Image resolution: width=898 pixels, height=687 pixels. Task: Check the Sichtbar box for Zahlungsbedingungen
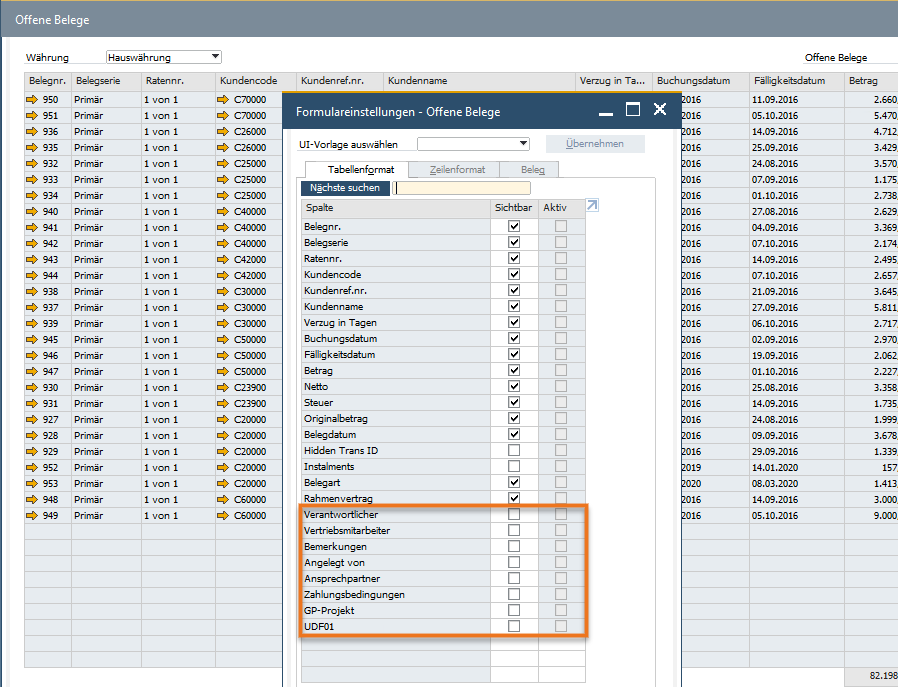514,595
